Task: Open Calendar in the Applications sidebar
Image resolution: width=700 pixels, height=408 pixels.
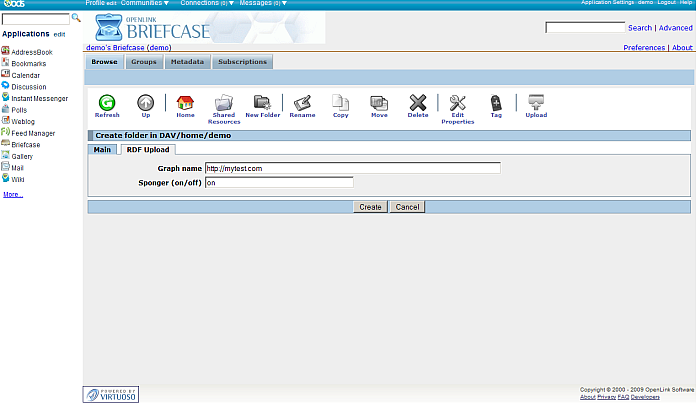Action: point(26,75)
